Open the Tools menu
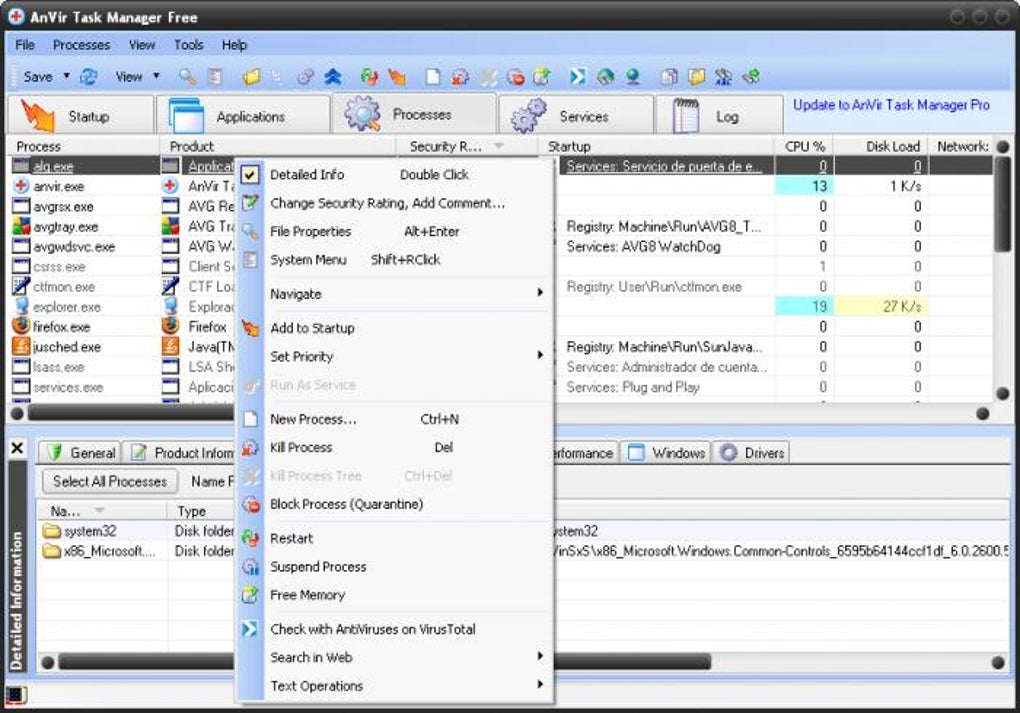Image resolution: width=1020 pixels, height=713 pixels. [188, 45]
